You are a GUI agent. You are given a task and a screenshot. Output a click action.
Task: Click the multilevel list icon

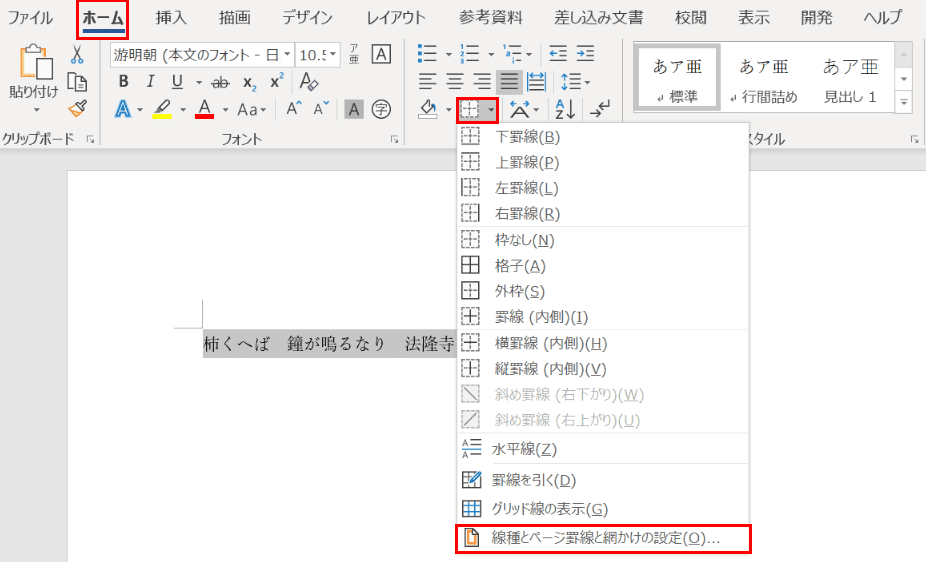click(x=513, y=54)
